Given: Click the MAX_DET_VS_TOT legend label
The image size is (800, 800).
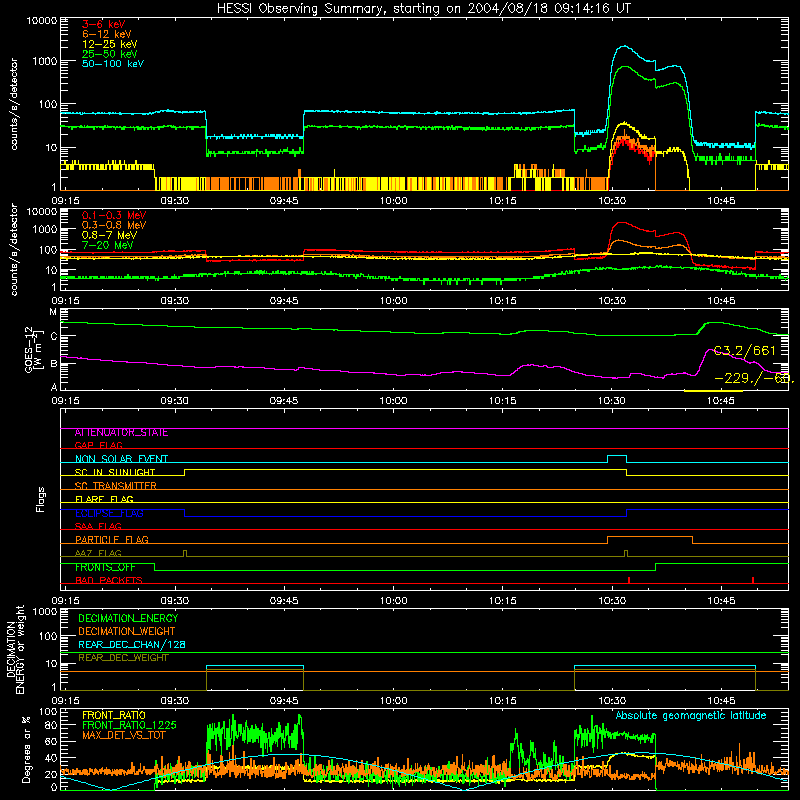Looking at the screenshot, I should pyautogui.click(x=124, y=735).
